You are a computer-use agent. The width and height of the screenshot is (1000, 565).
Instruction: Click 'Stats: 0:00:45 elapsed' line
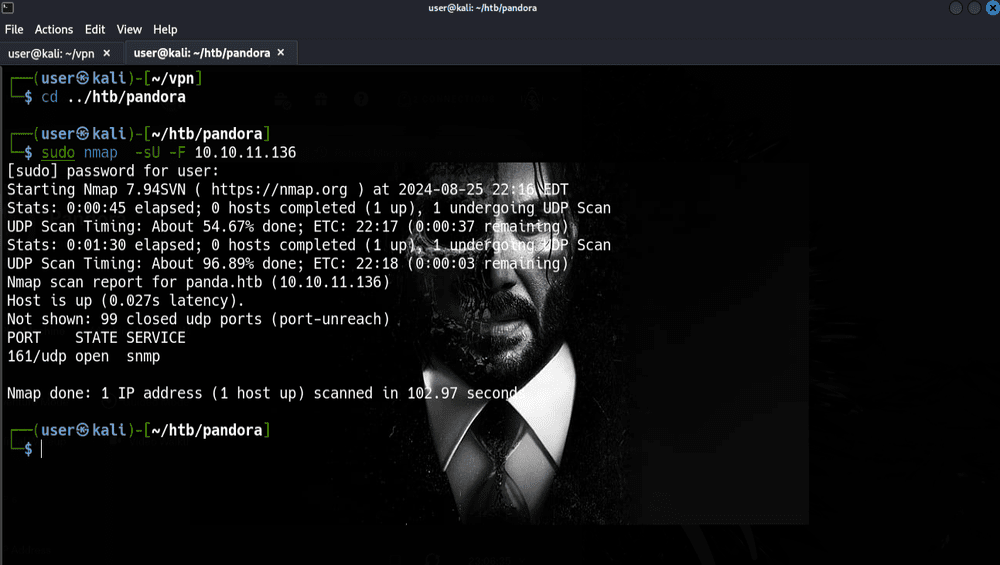309,208
